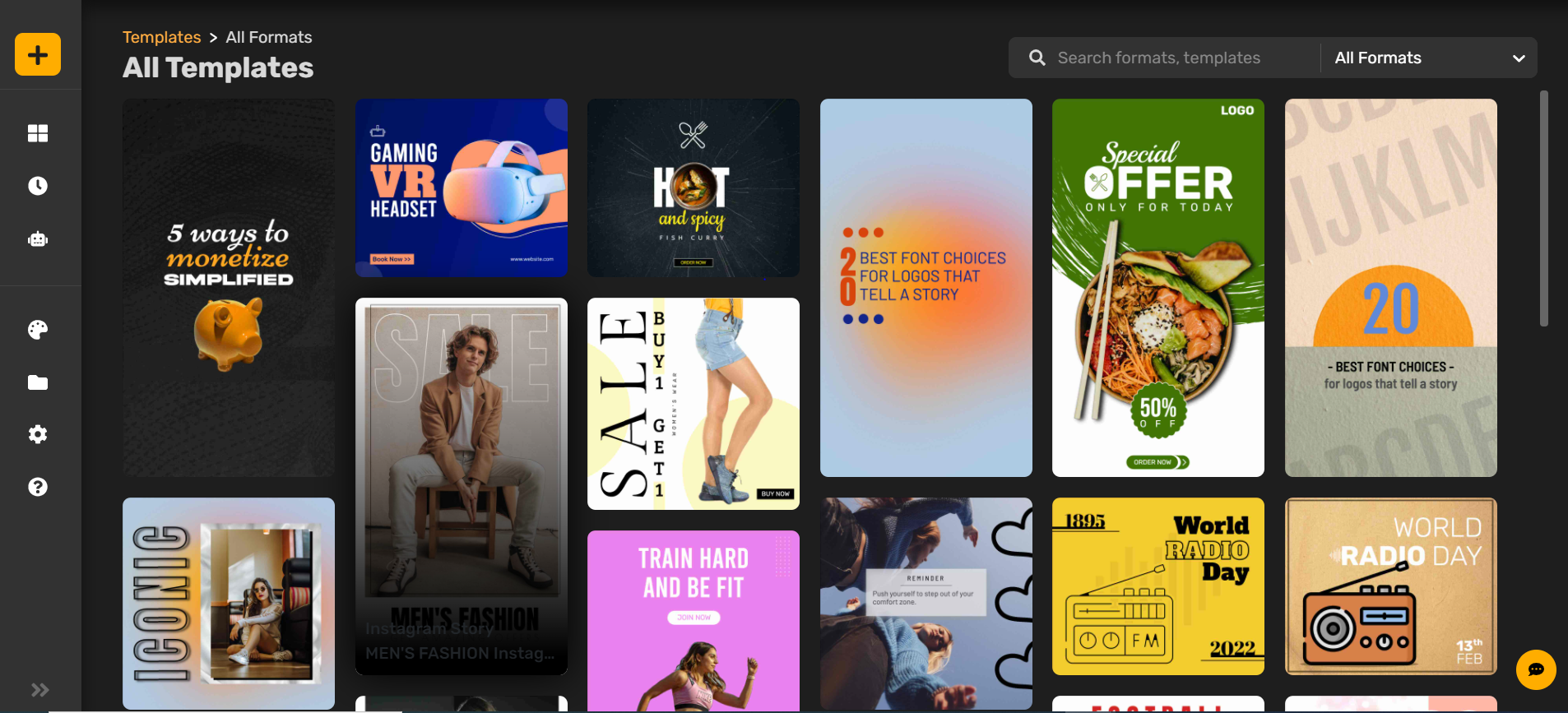This screenshot has width=1568, height=713.
Task: Select the 5 ways to monetize template
Action: 229,288
